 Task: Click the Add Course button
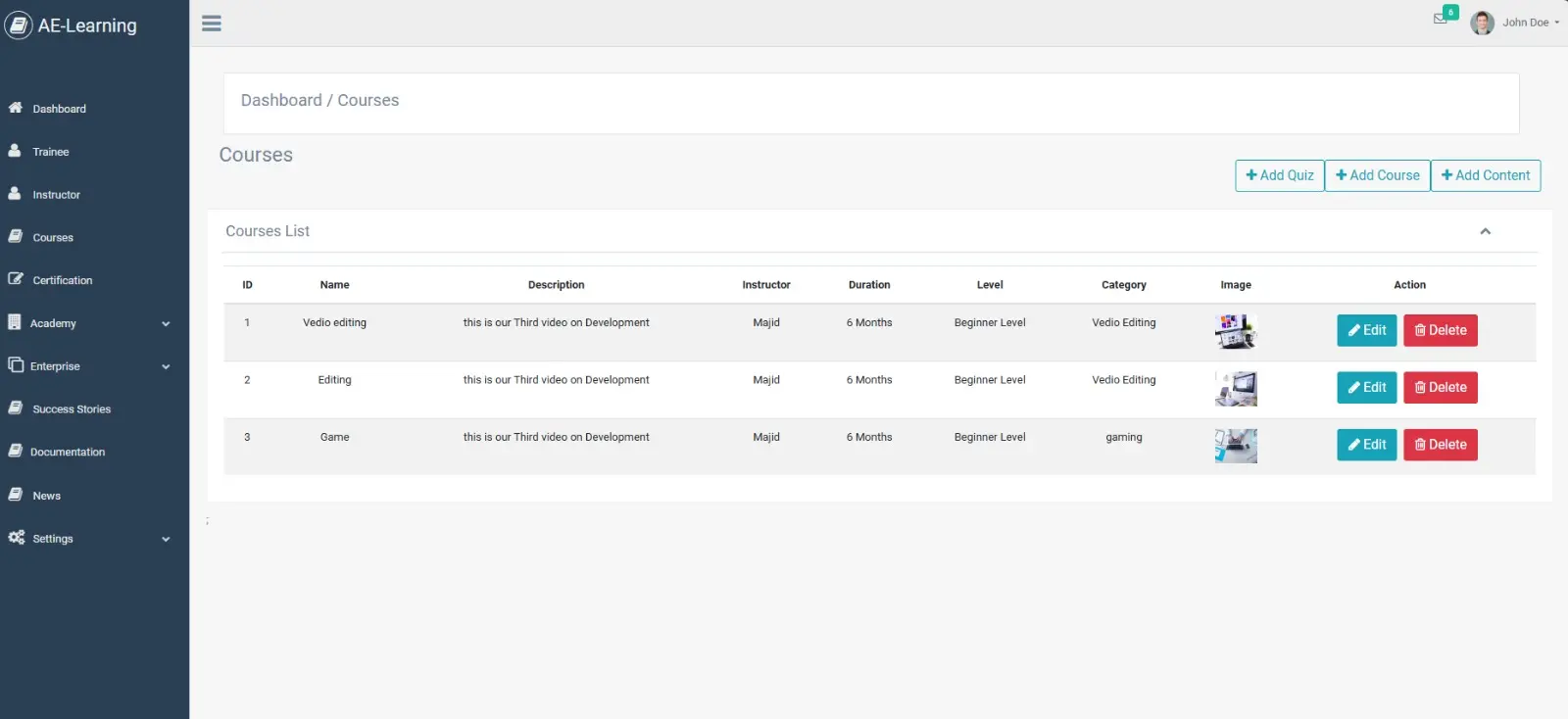(1377, 175)
